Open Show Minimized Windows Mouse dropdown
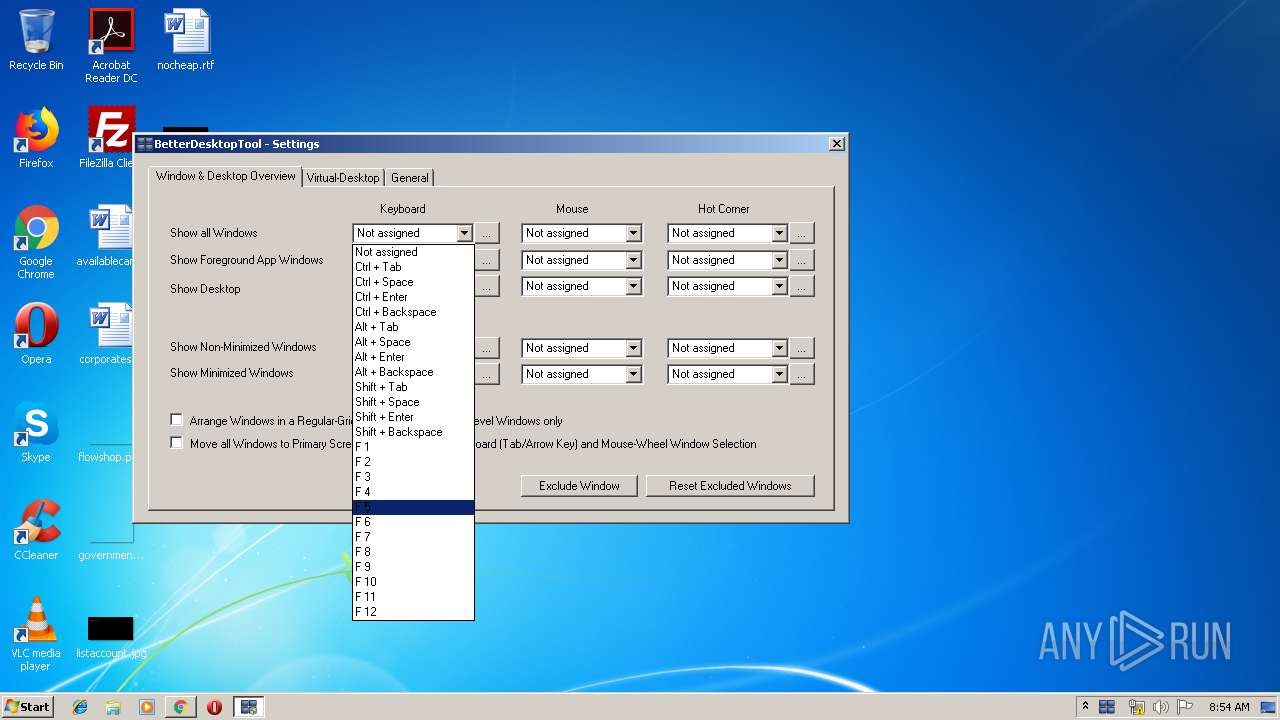The height and width of the screenshot is (720, 1280). pos(633,374)
